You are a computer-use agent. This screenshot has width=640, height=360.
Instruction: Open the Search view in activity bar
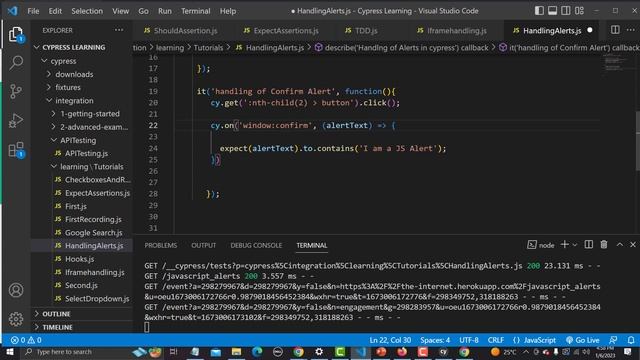pos(16,62)
